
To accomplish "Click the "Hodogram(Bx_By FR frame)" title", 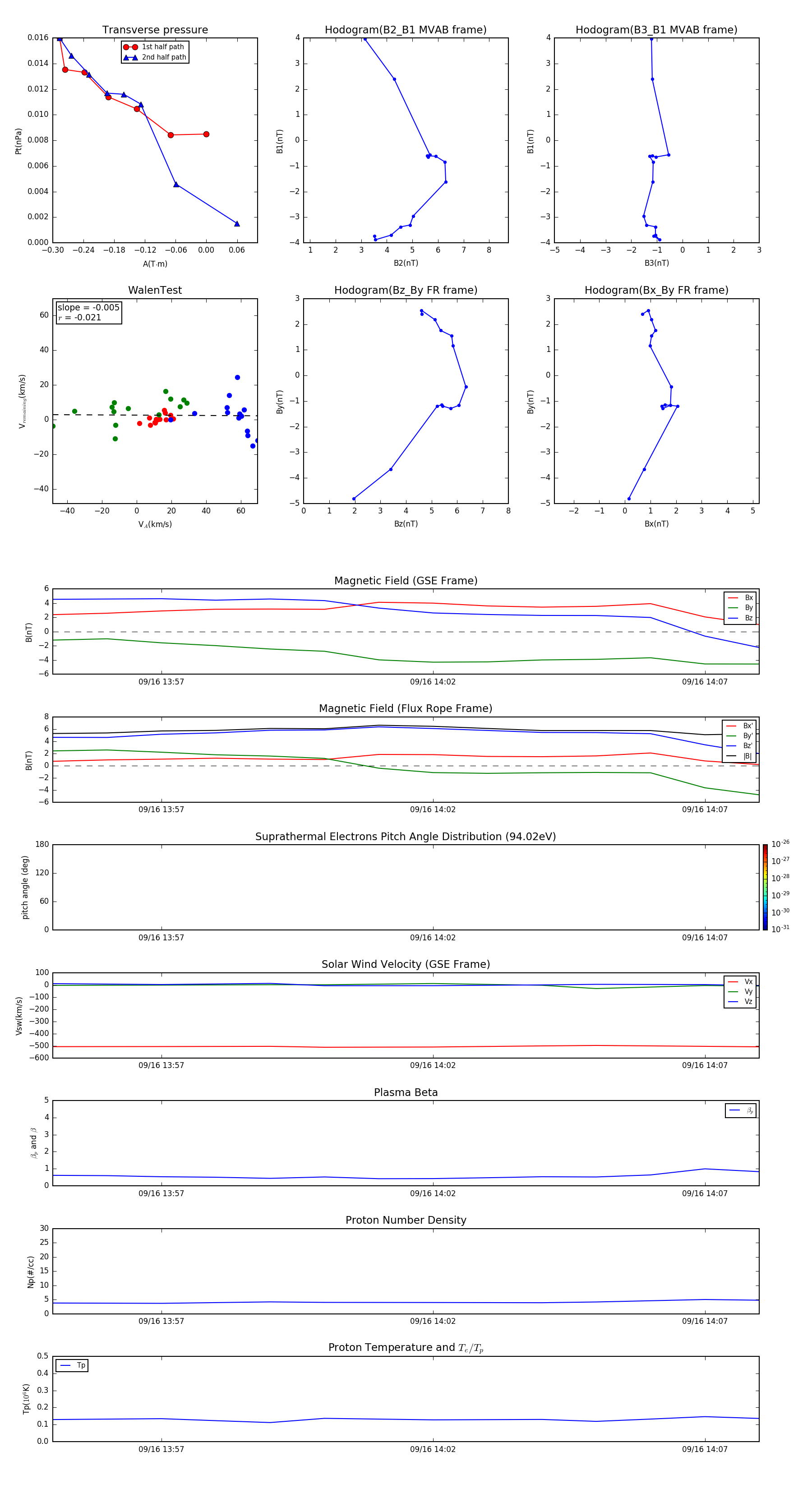I will pos(656,290).
